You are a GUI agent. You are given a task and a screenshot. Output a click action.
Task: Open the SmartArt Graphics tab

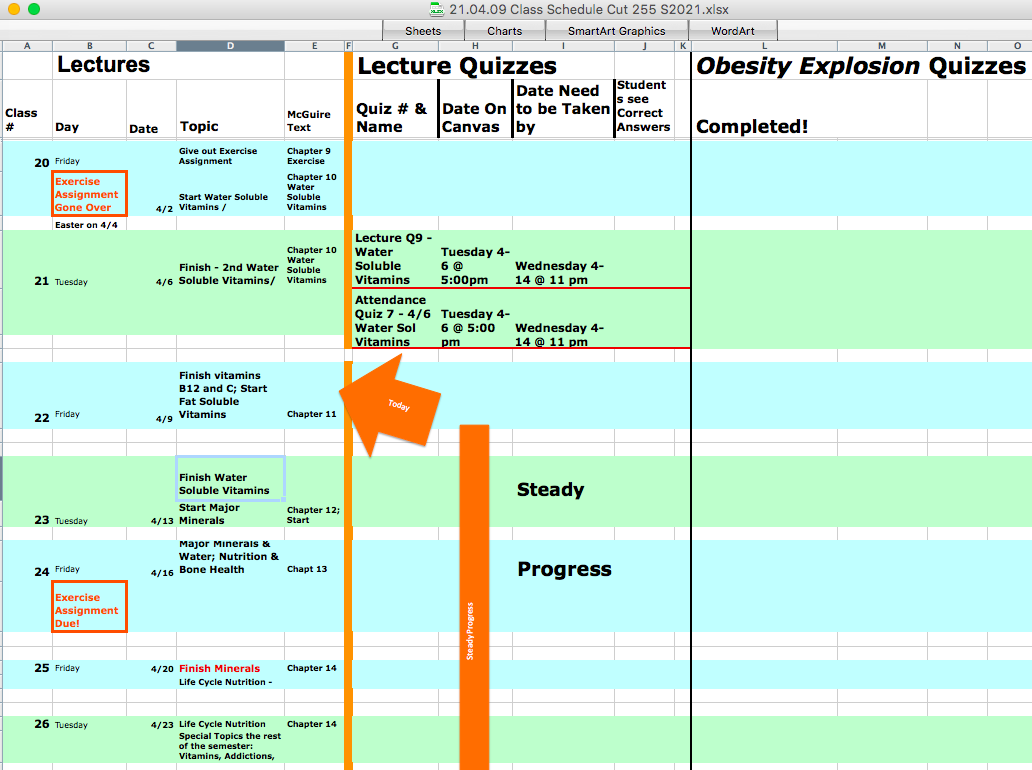click(616, 31)
